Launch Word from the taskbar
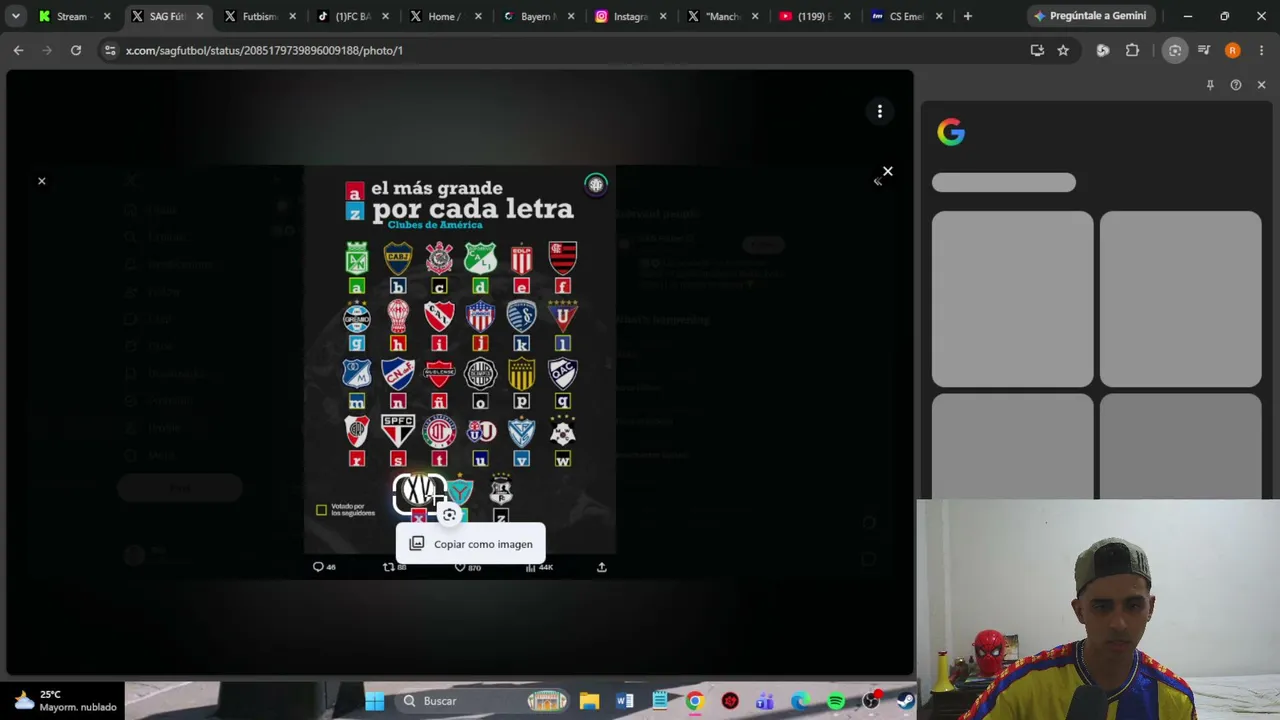The width and height of the screenshot is (1280, 720). point(625,701)
